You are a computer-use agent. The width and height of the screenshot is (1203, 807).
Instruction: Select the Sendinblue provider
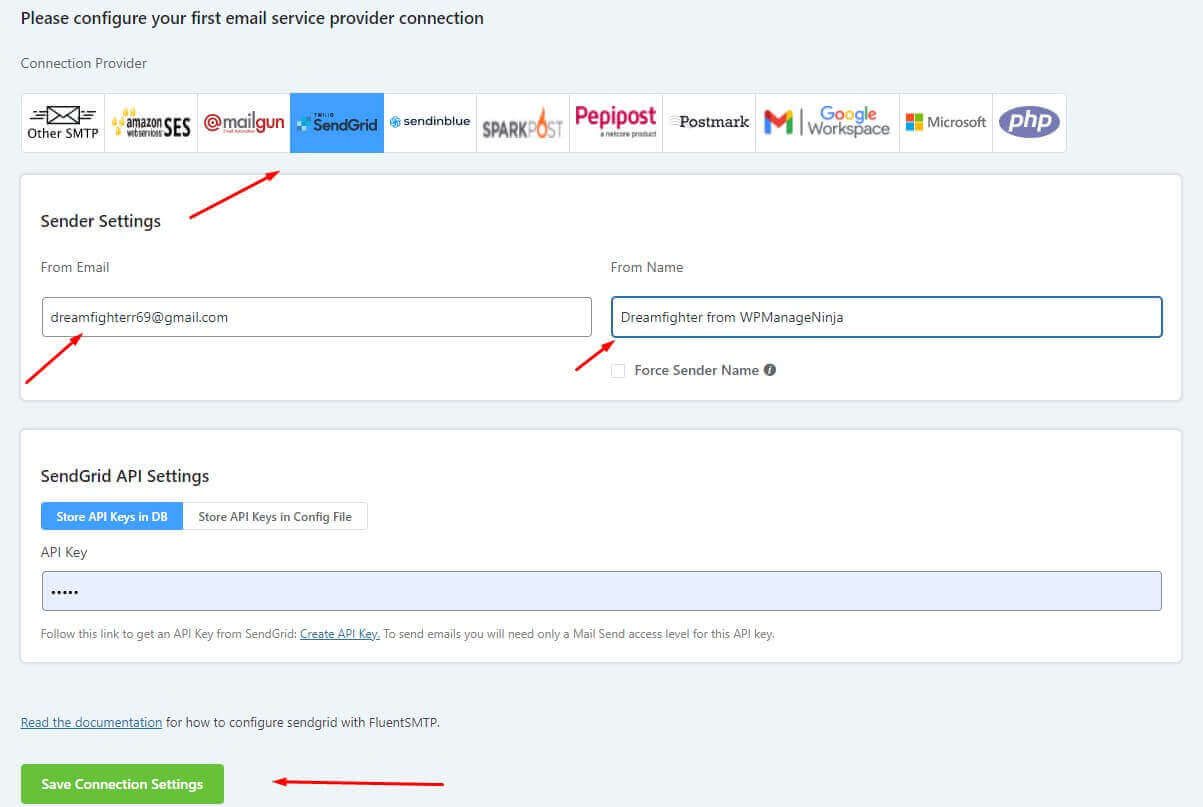pyautogui.click(x=430, y=123)
